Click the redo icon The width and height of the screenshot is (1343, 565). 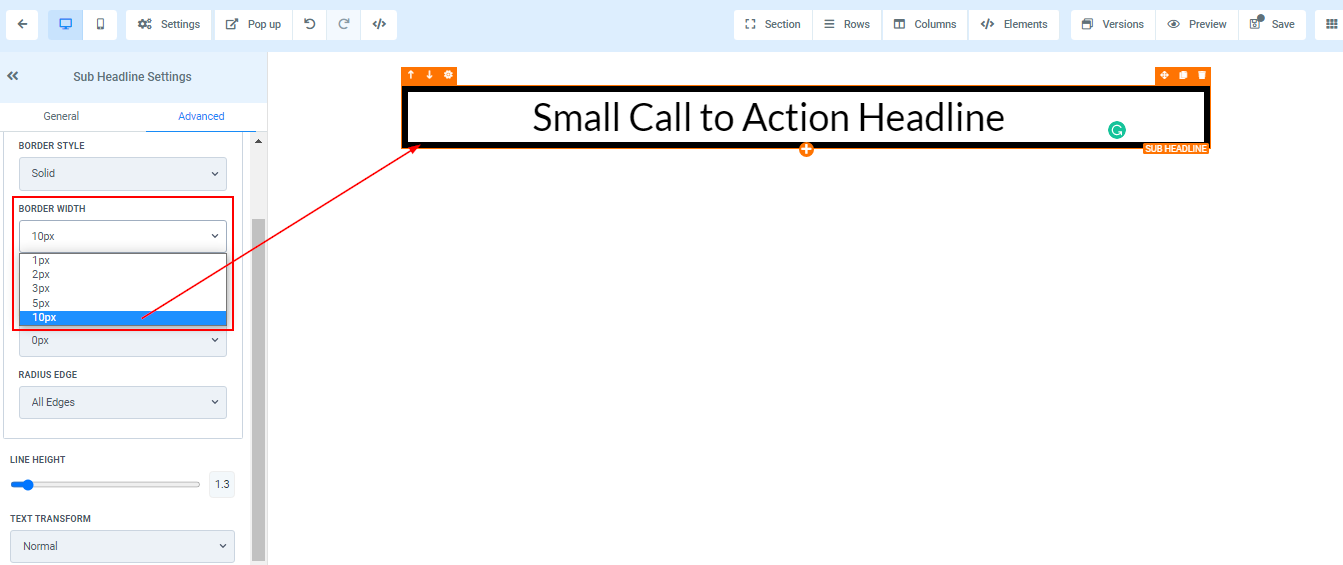click(344, 25)
